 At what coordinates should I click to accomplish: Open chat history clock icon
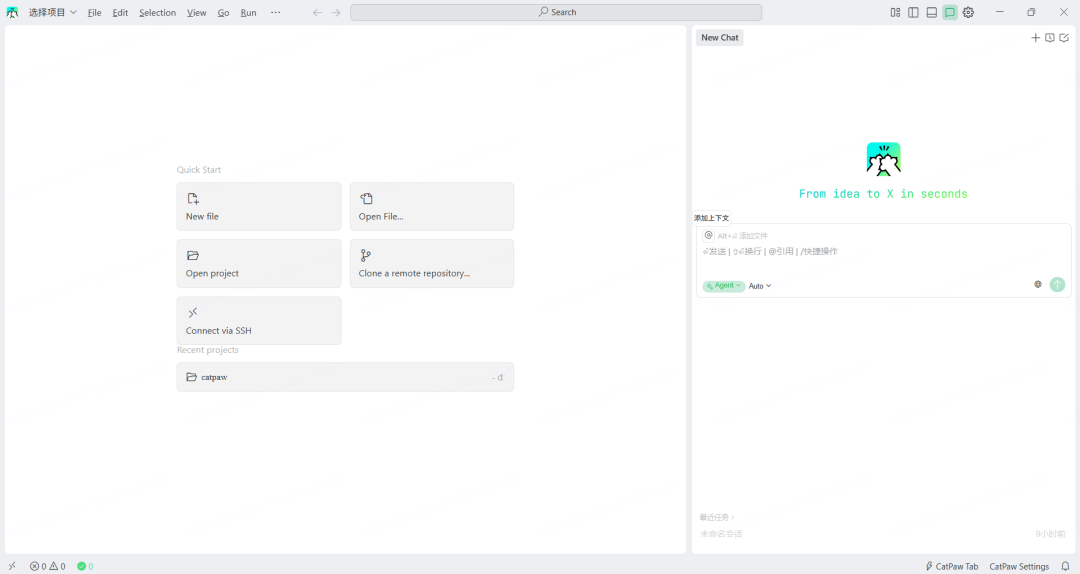tap(1050, 38)
